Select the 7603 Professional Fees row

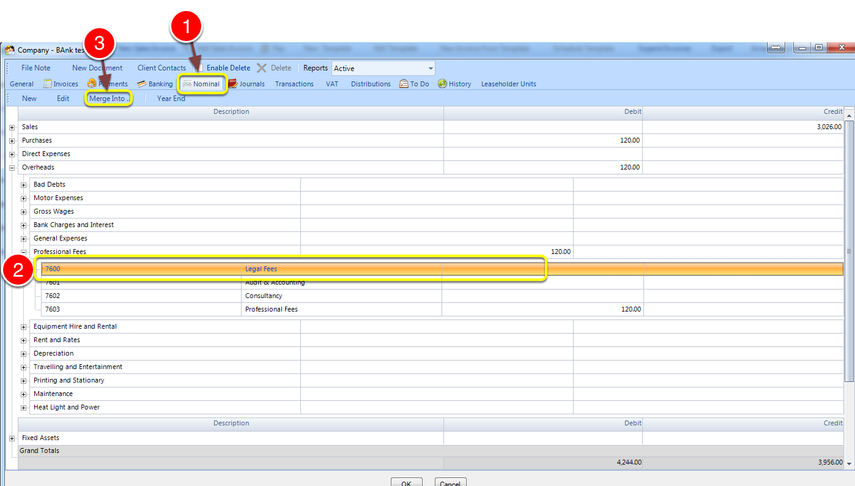442,309
